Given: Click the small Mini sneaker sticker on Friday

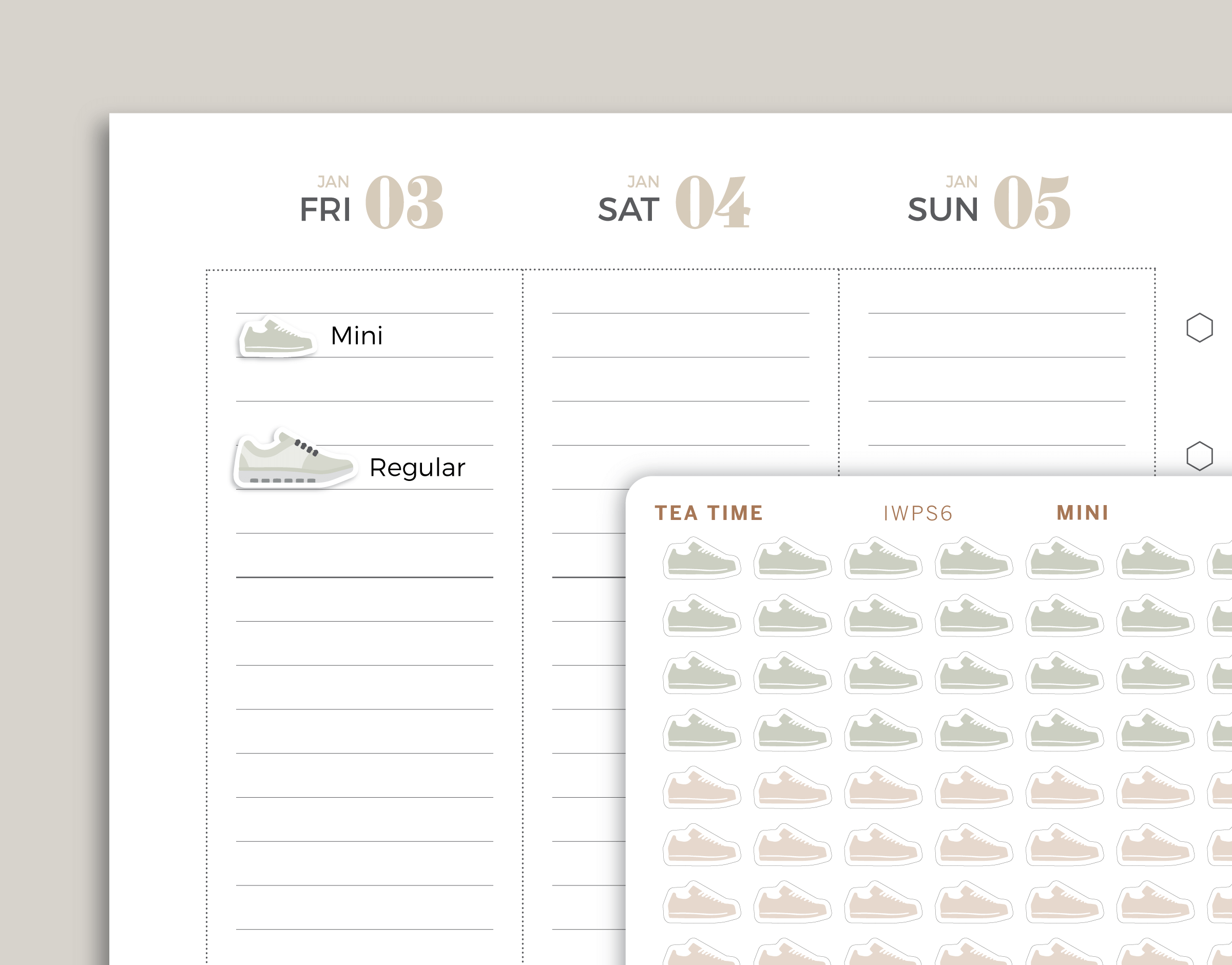Looking at the screenshot, I should point(277,337).
